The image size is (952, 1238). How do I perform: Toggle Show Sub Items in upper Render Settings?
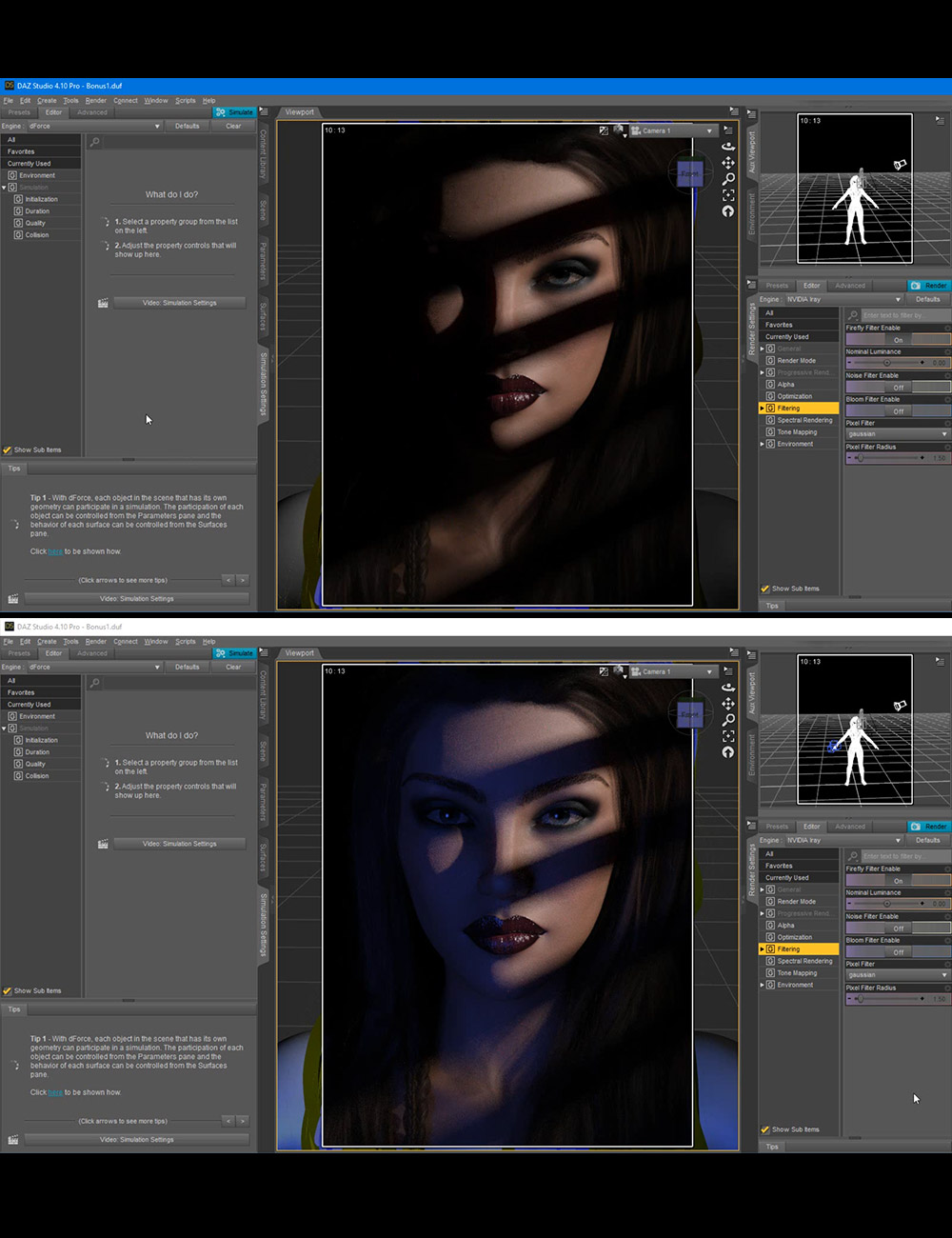click(x=765, y=589)
